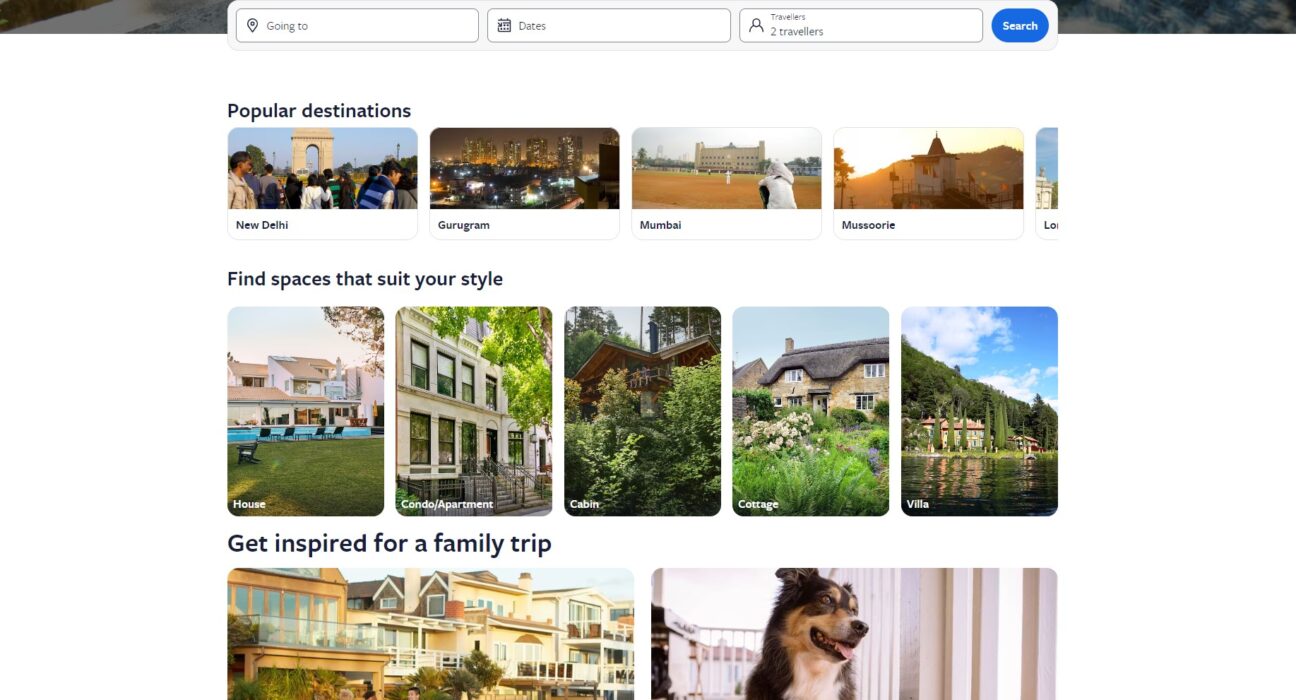The width and height of the screenshot is (1296, 700).
Task: Expand the 2 travellers selector
Action: [x=861, y=26]
